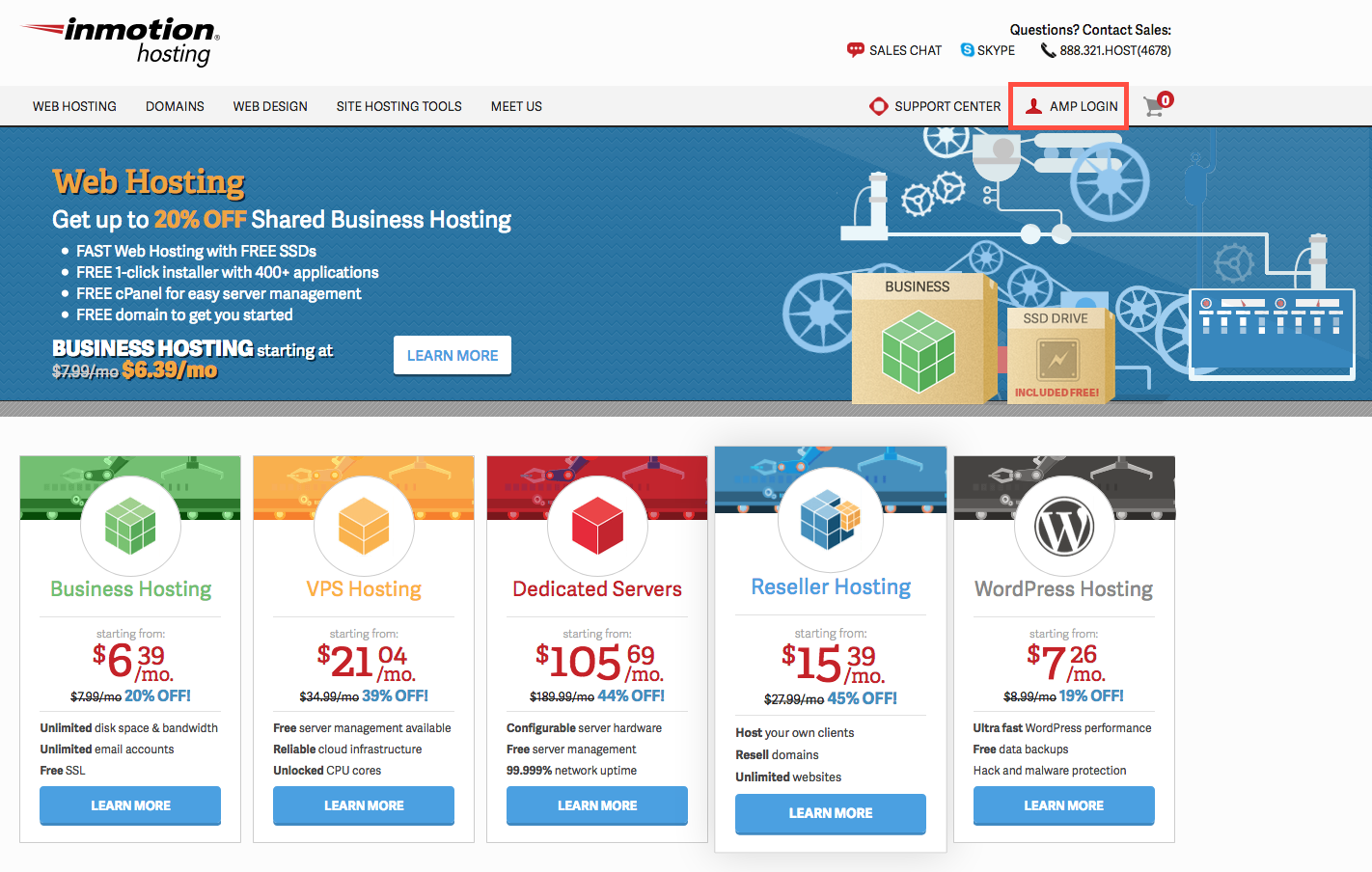Image resolution: width=1372 pixels, height=872 pixels.
Task: Click the '$6.39/mo' banner price
Action: (x=170, y=370)
